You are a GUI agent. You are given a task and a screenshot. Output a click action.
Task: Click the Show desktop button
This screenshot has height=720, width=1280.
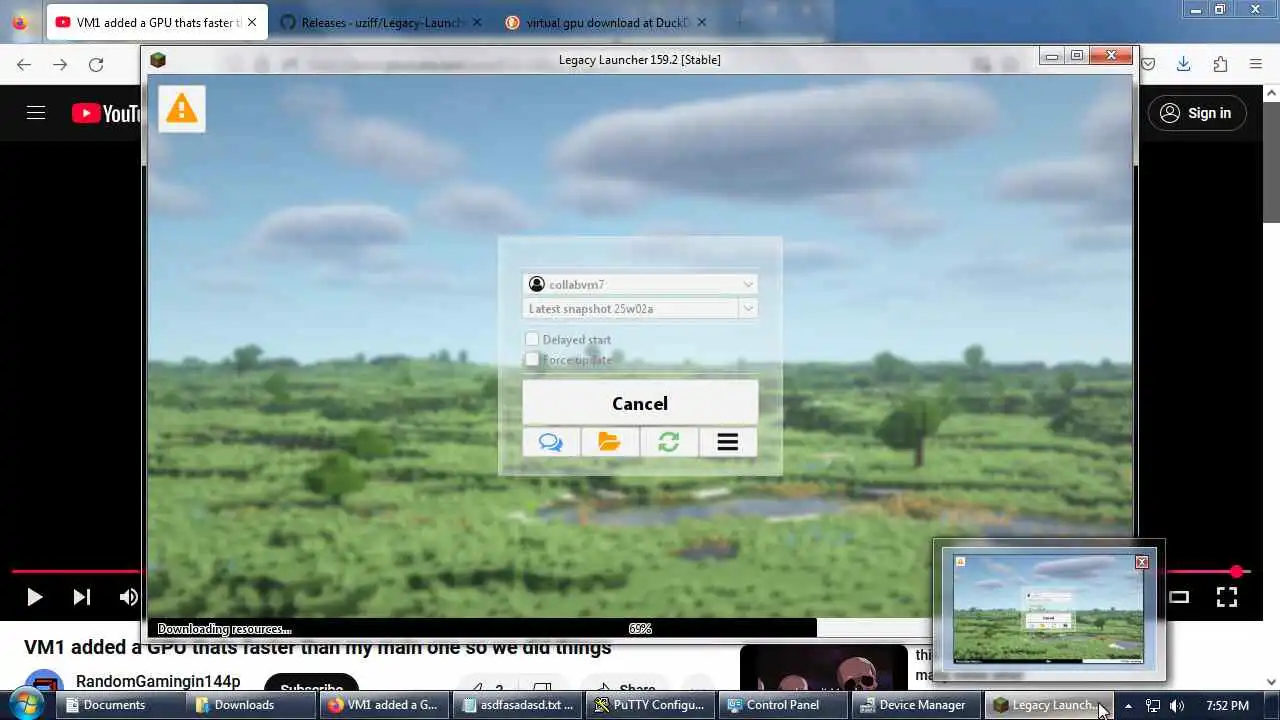tap(1273, 705)
